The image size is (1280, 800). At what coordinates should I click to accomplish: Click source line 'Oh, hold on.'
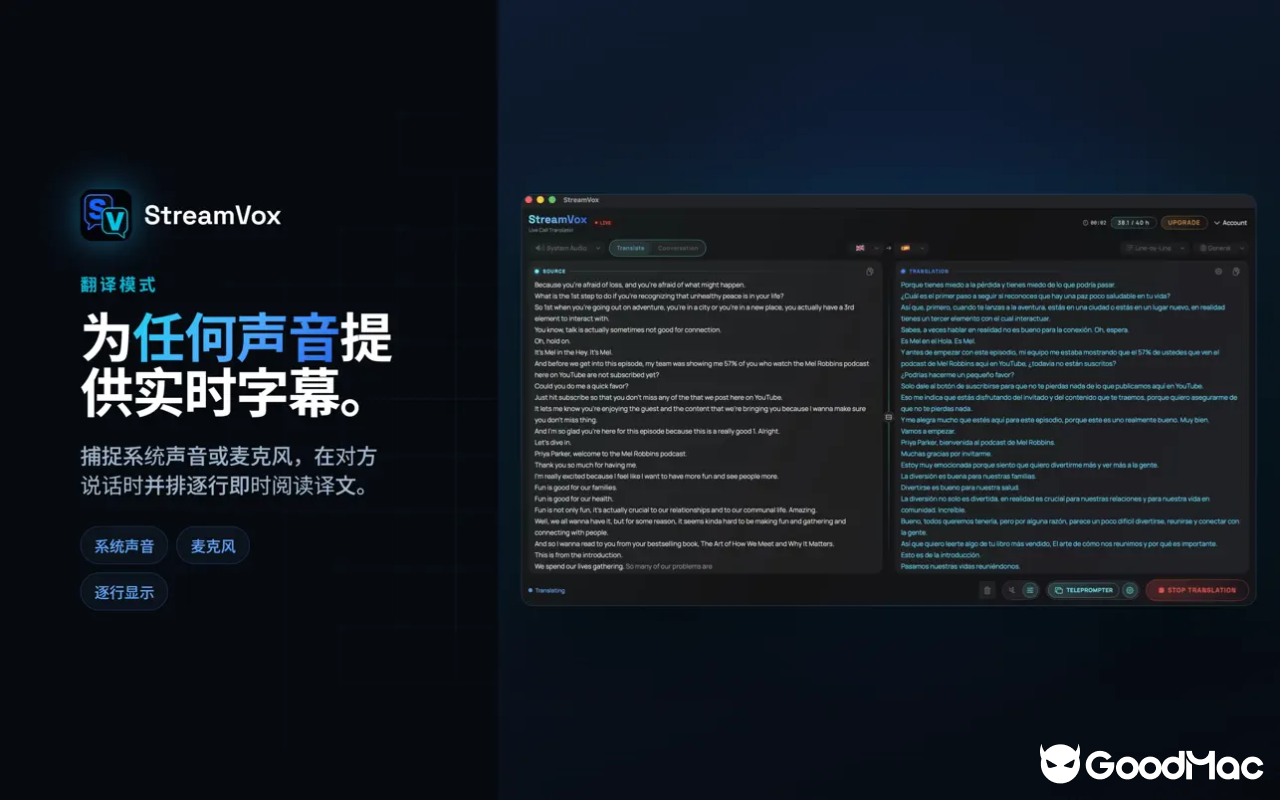552,341
